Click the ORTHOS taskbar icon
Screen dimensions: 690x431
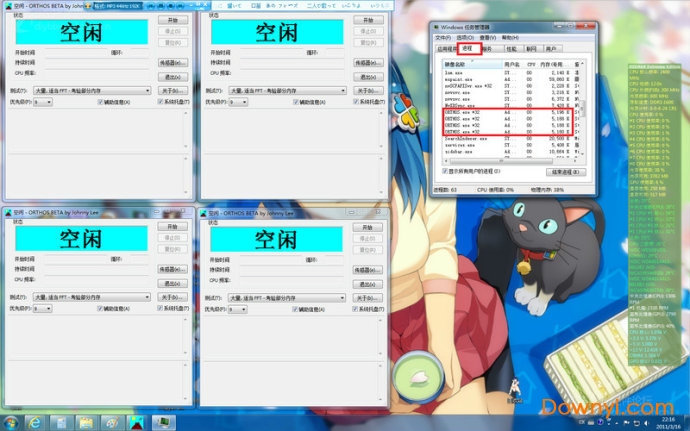(x=135, y=420)
